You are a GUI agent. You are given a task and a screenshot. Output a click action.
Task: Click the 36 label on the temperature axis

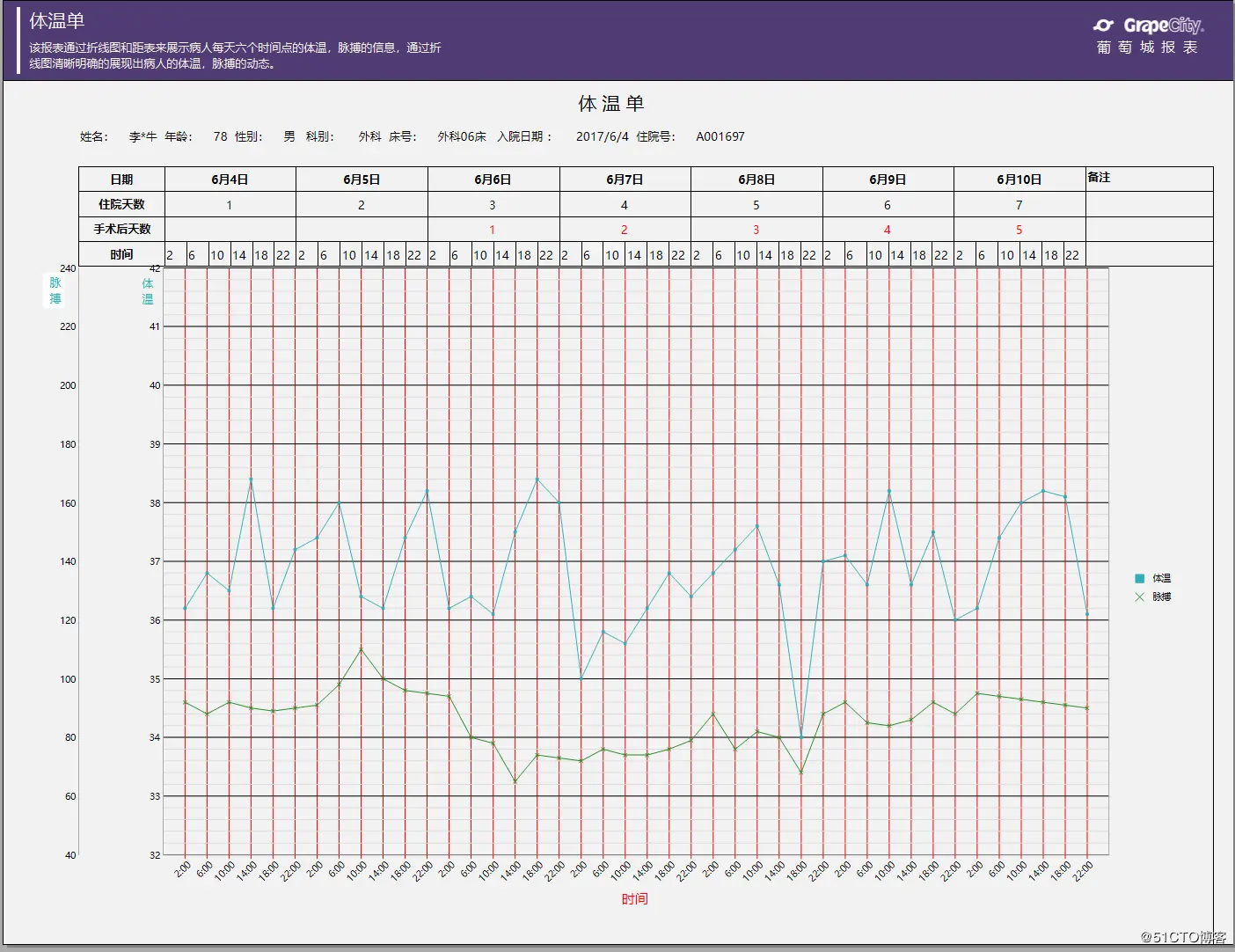(155, 620)
